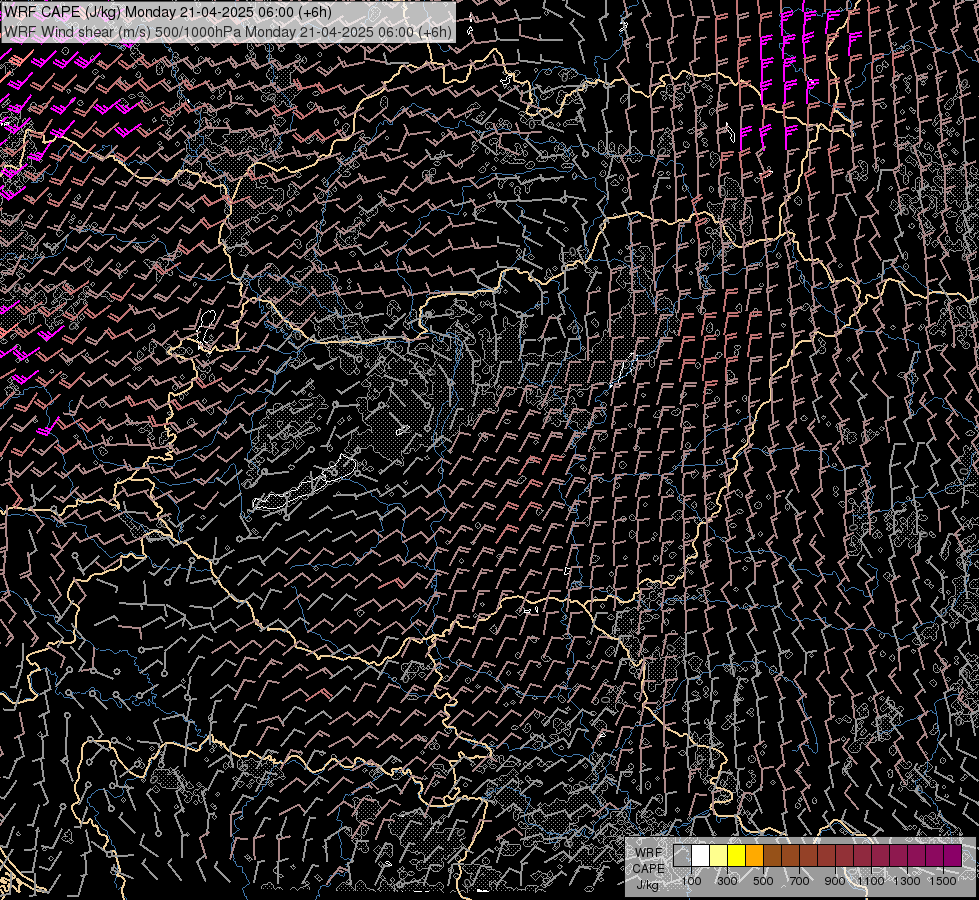Click the white CAPE legend swatch

tap(701, 855)
